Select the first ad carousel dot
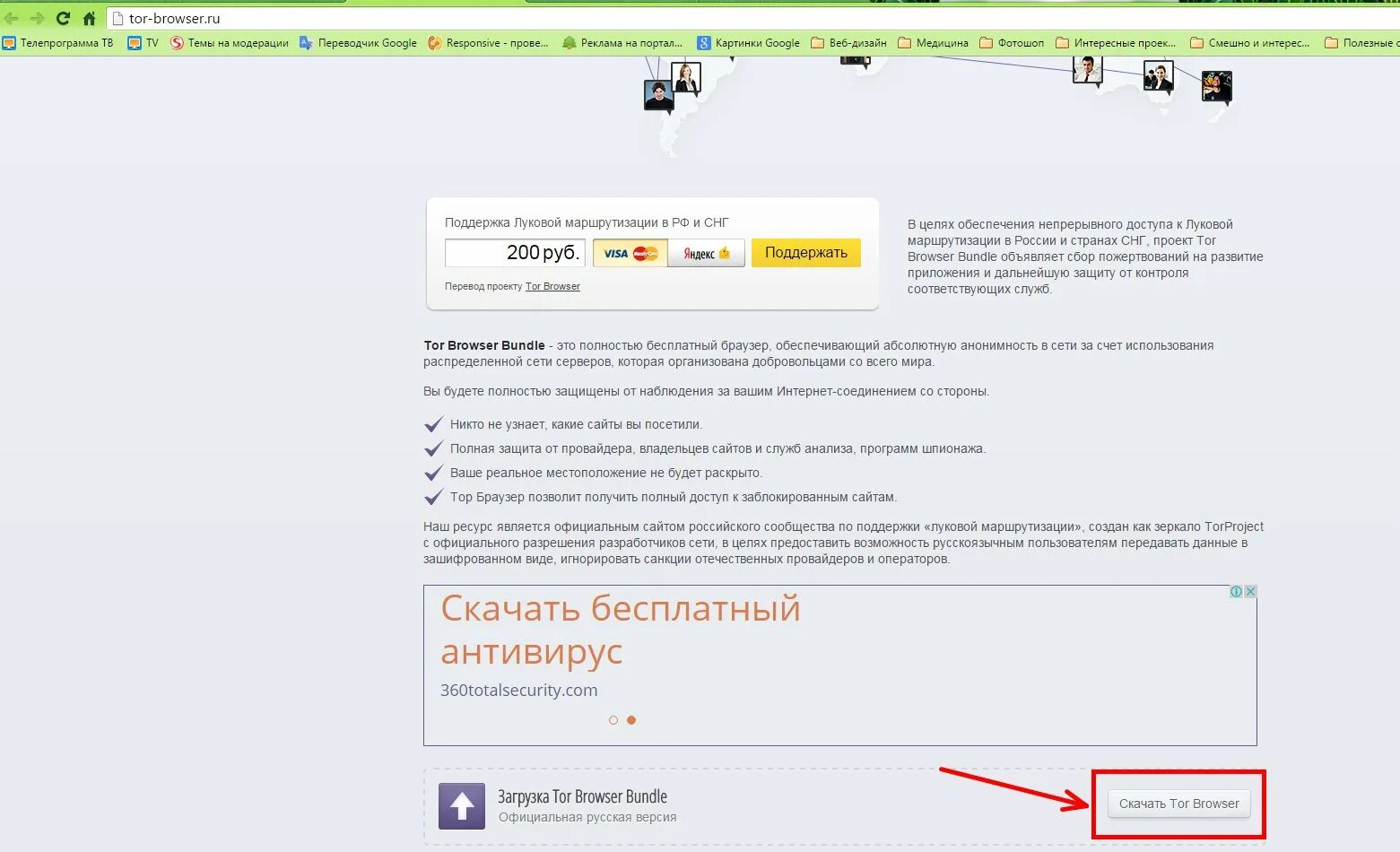 (x=613, y=720)
